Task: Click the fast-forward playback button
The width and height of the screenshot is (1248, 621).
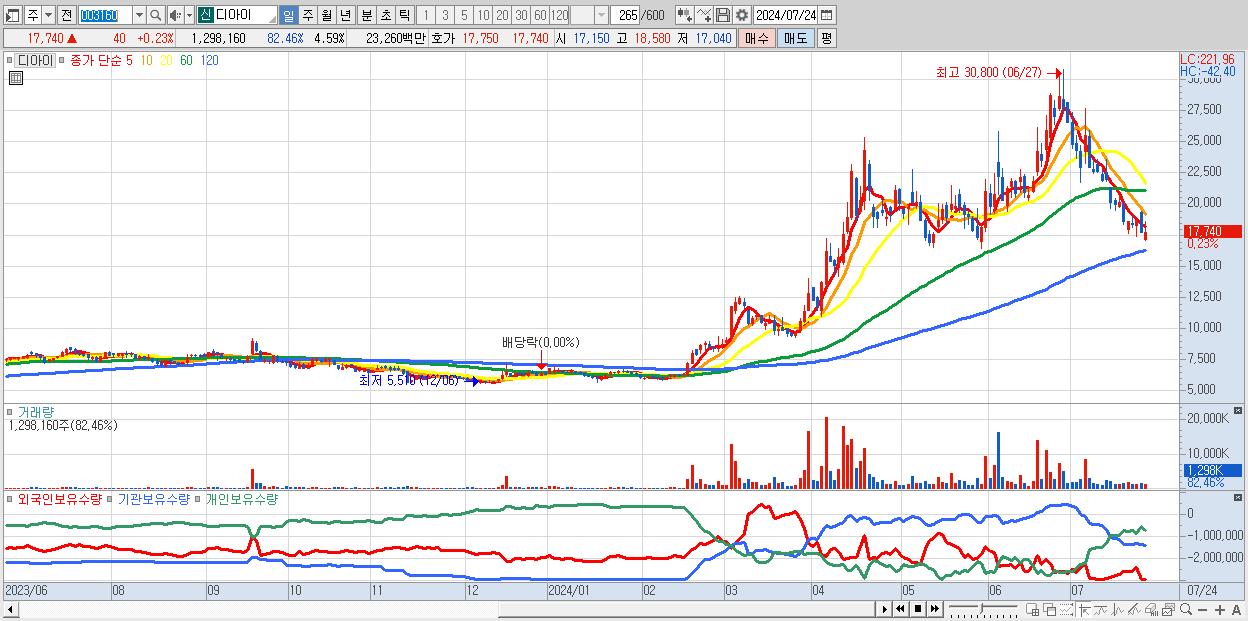Action: click(935, 609)
